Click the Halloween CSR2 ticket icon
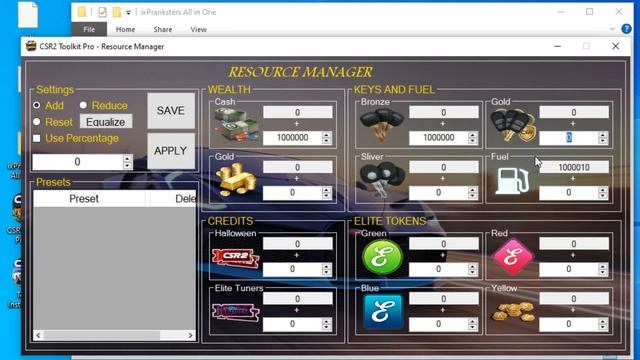This screenshot has height=360, width=640. tap(236, 258)
